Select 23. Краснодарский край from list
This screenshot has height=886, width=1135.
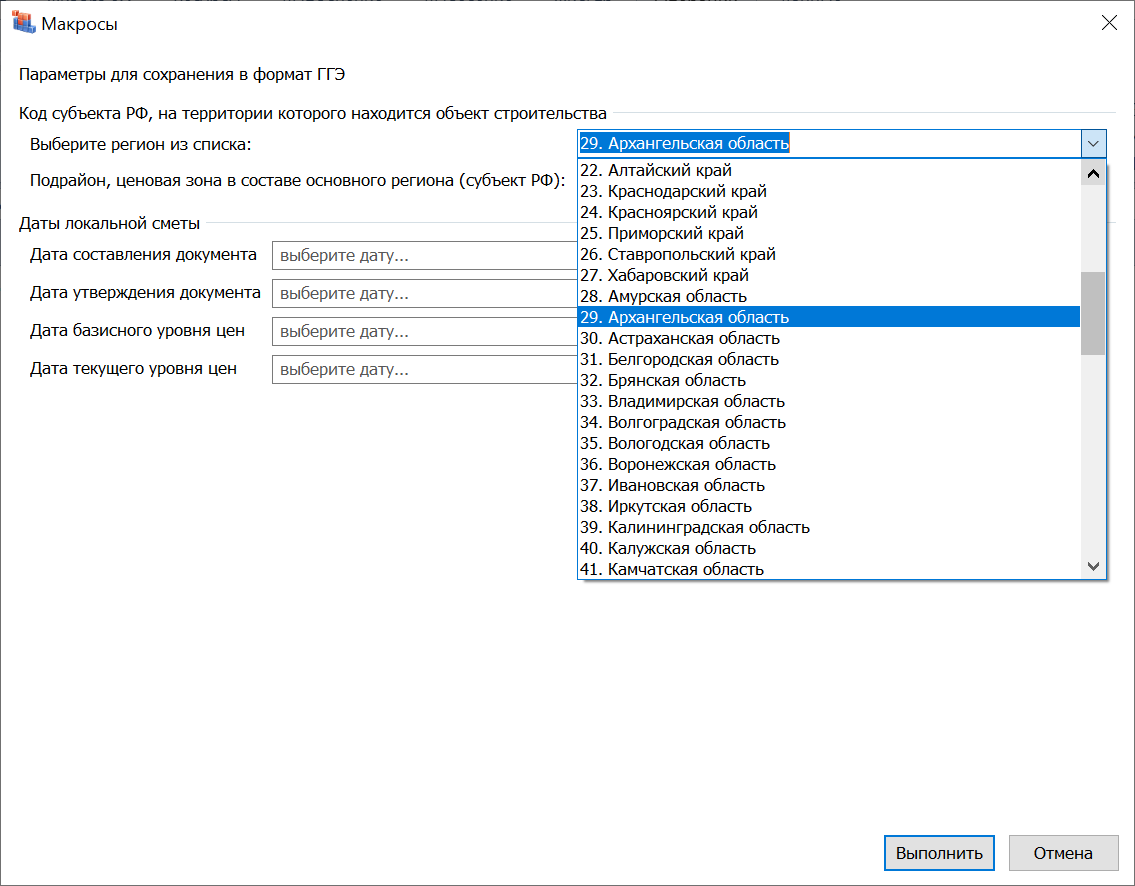687,192
